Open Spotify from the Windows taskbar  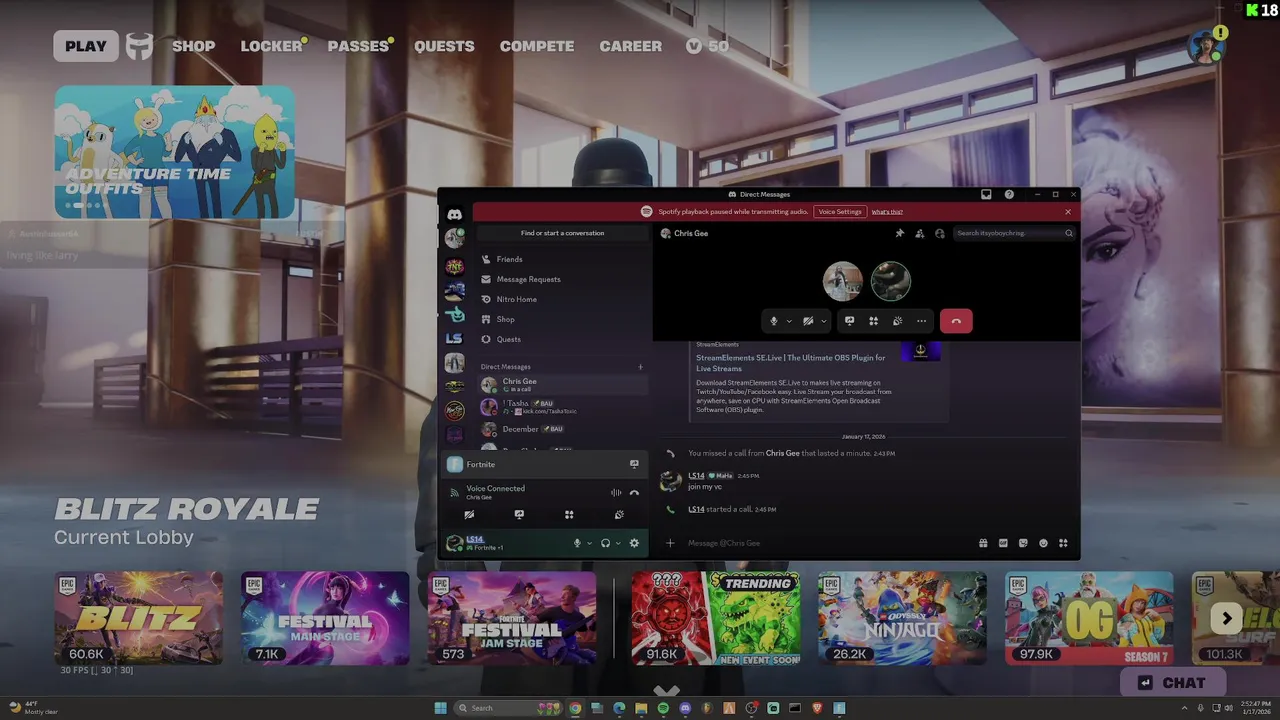(x=663, y=708)
